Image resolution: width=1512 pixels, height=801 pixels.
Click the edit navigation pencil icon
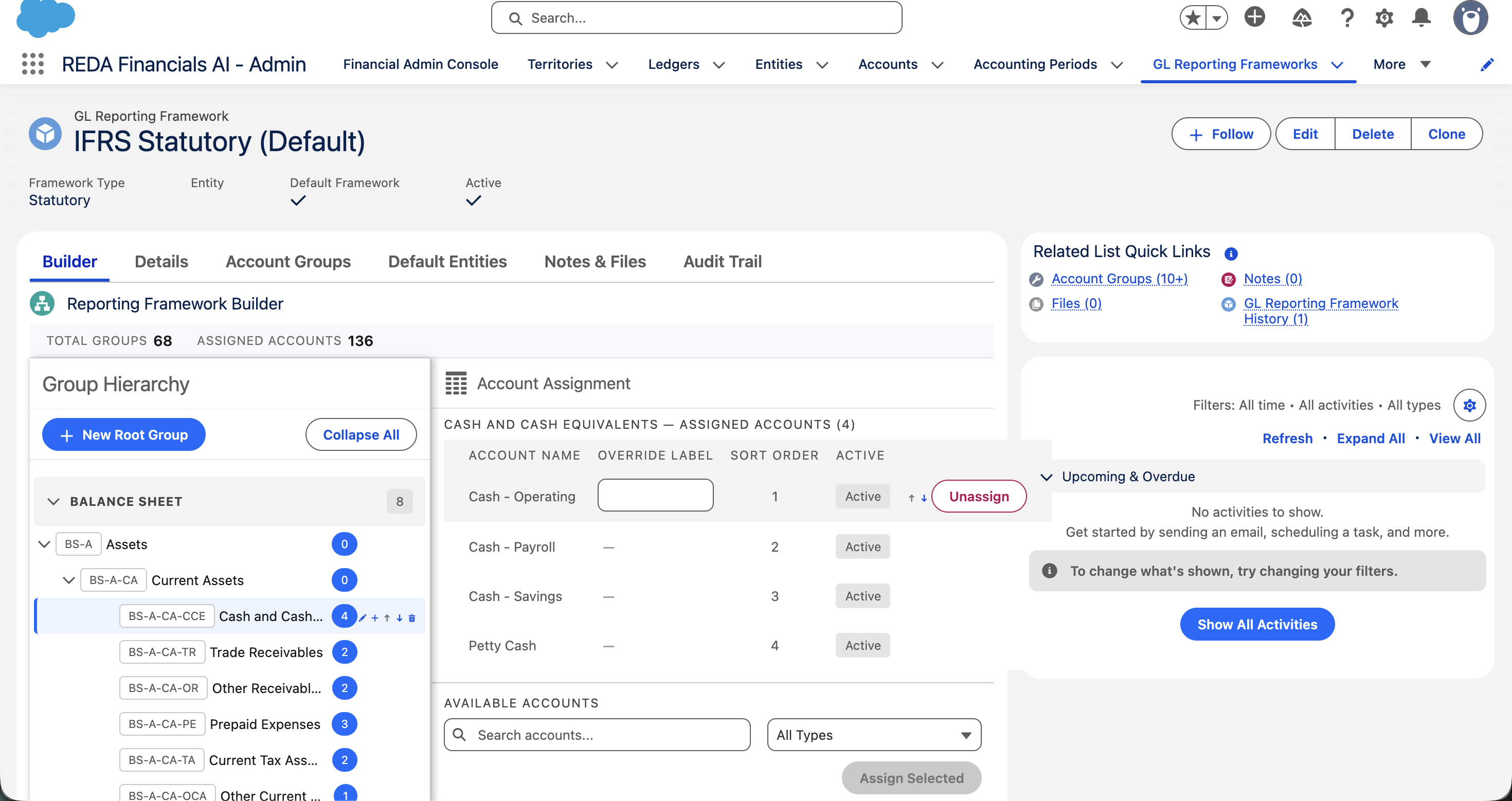[1487, 65]
